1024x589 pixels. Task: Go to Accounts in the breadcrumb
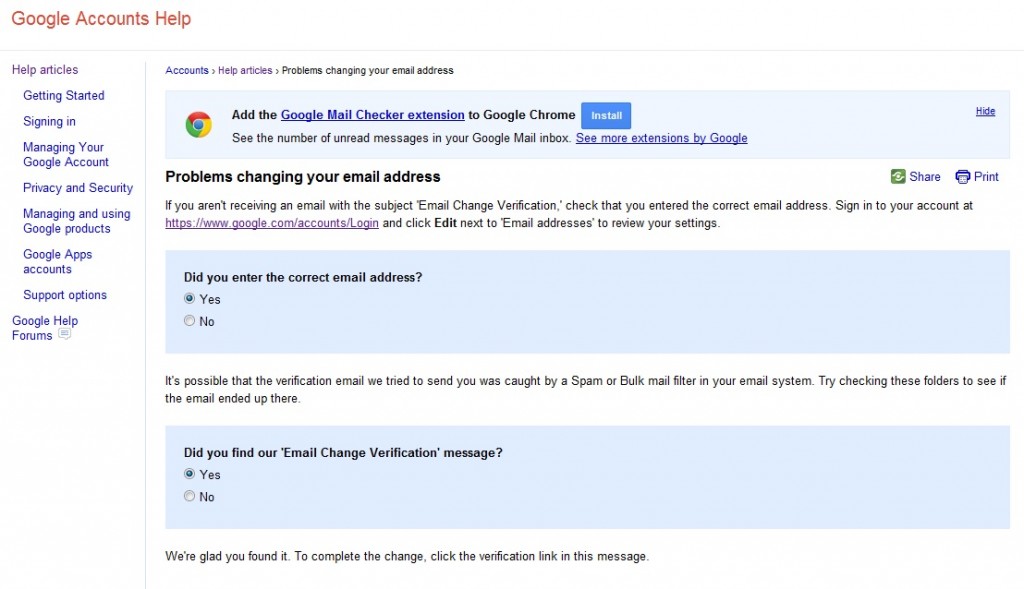coord(187,71)
